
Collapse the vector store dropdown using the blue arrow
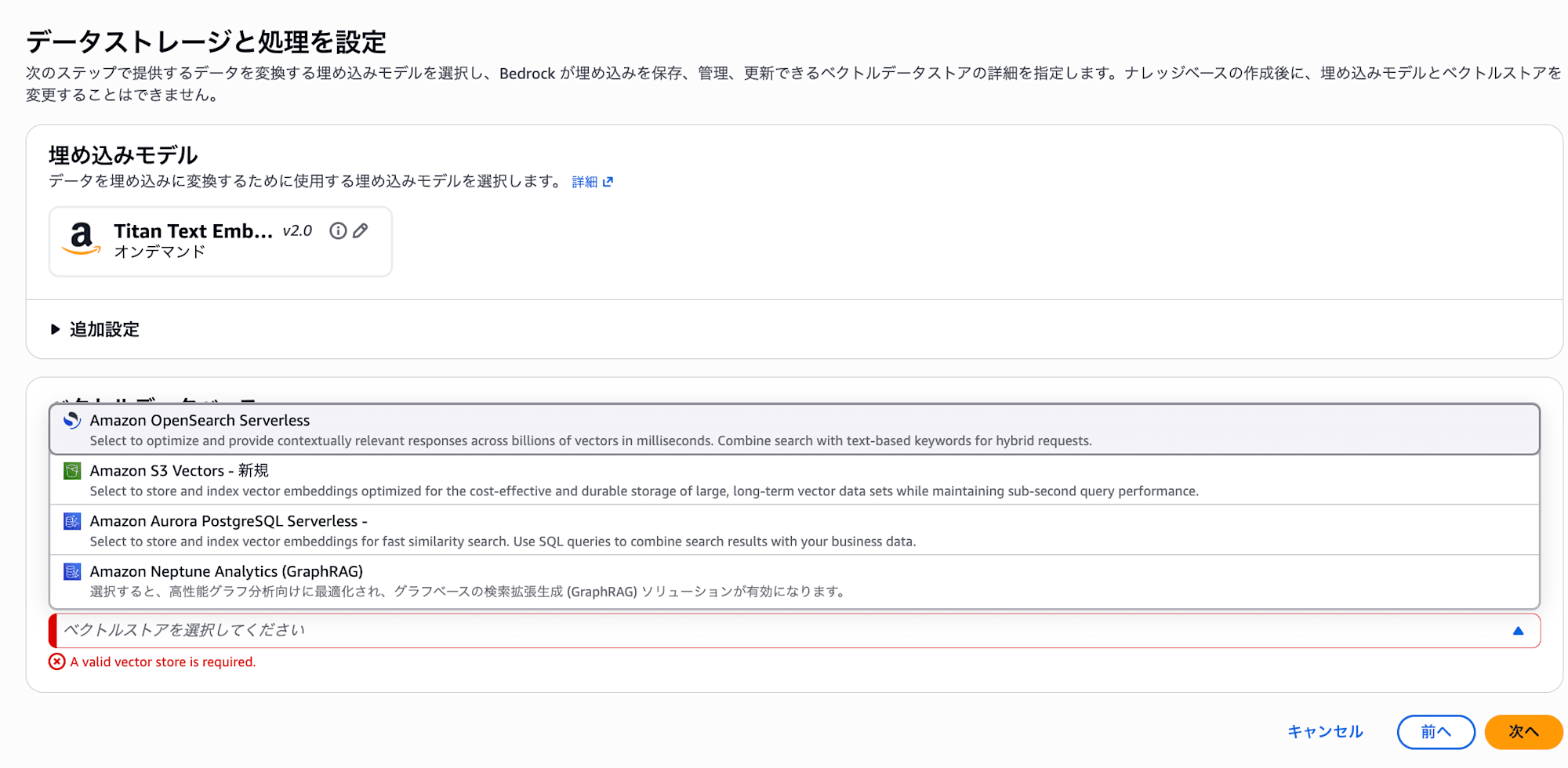coord(1518,631)
